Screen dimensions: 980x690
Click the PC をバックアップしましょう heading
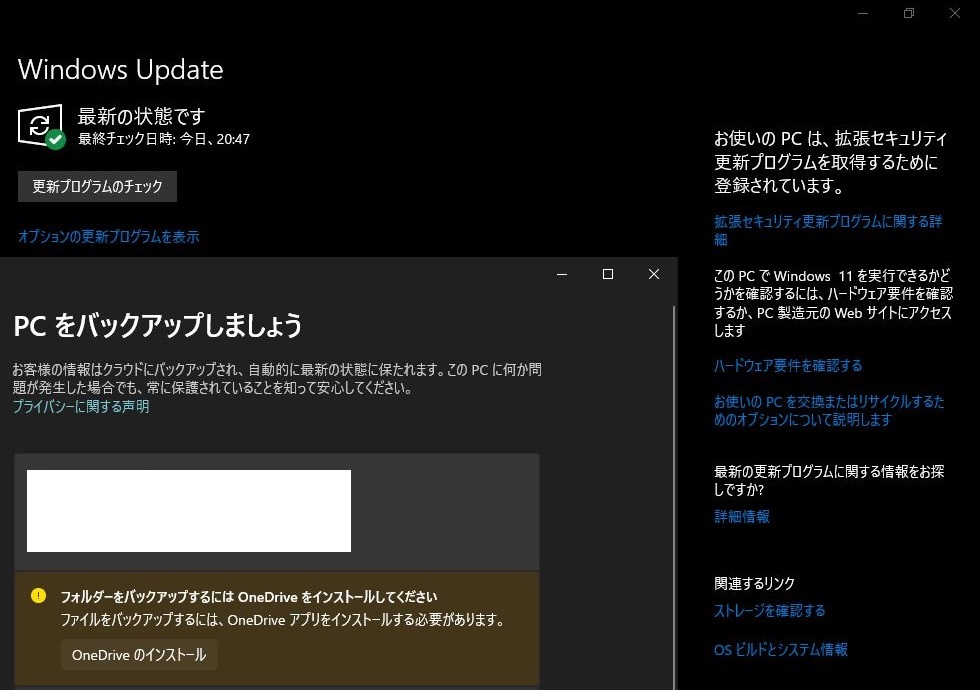(x=158, y=325)
